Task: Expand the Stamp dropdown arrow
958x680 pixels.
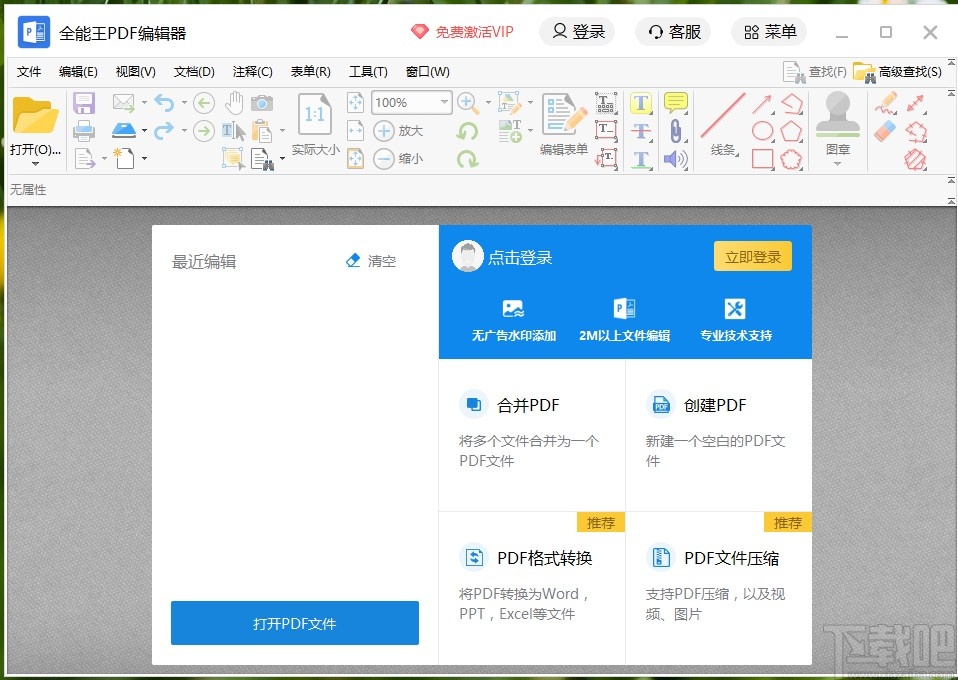Action: tap(838, 164)
